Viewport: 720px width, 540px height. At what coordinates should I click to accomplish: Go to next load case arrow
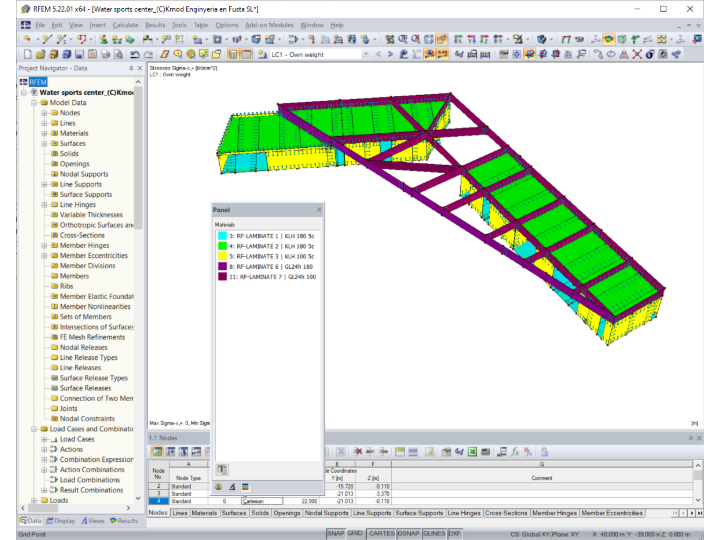click(x=390, y=54)
